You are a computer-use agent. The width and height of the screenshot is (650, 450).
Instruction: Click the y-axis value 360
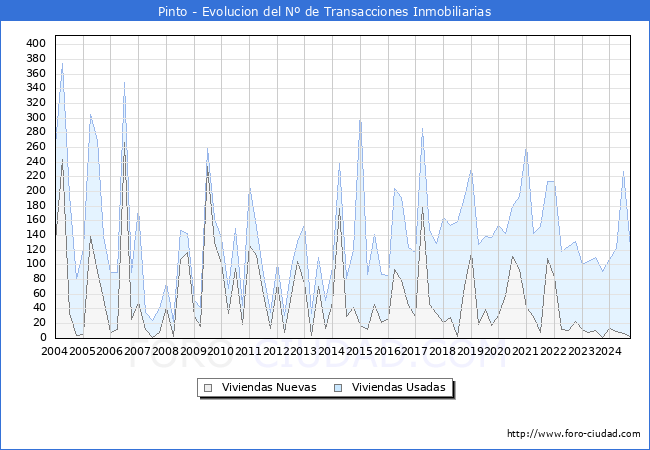[36, 73]
